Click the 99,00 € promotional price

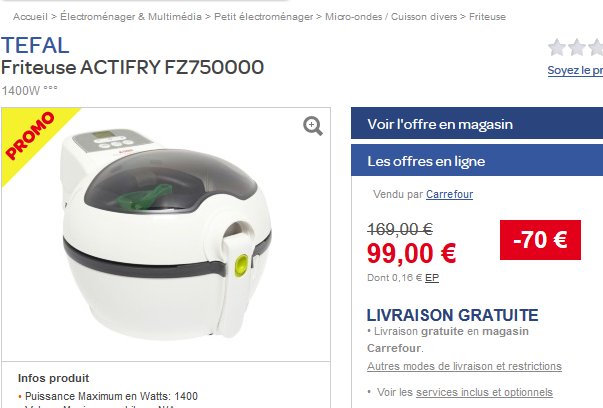(x=411, y=254)
